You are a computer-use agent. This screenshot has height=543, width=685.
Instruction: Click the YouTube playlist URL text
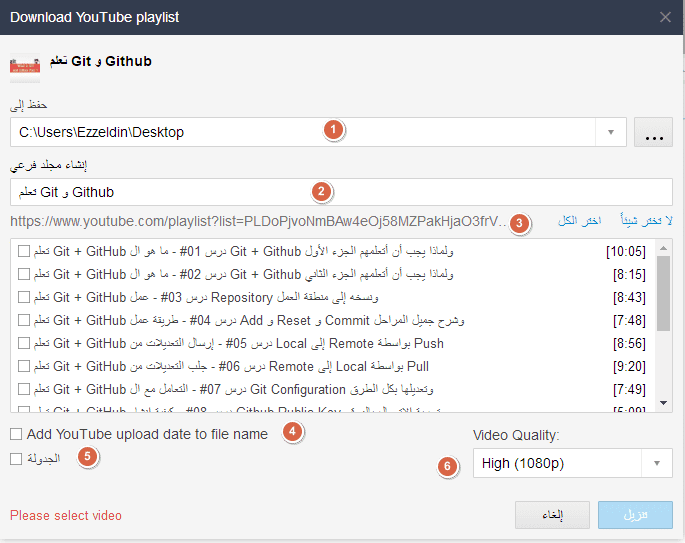(x=259, y=221)
